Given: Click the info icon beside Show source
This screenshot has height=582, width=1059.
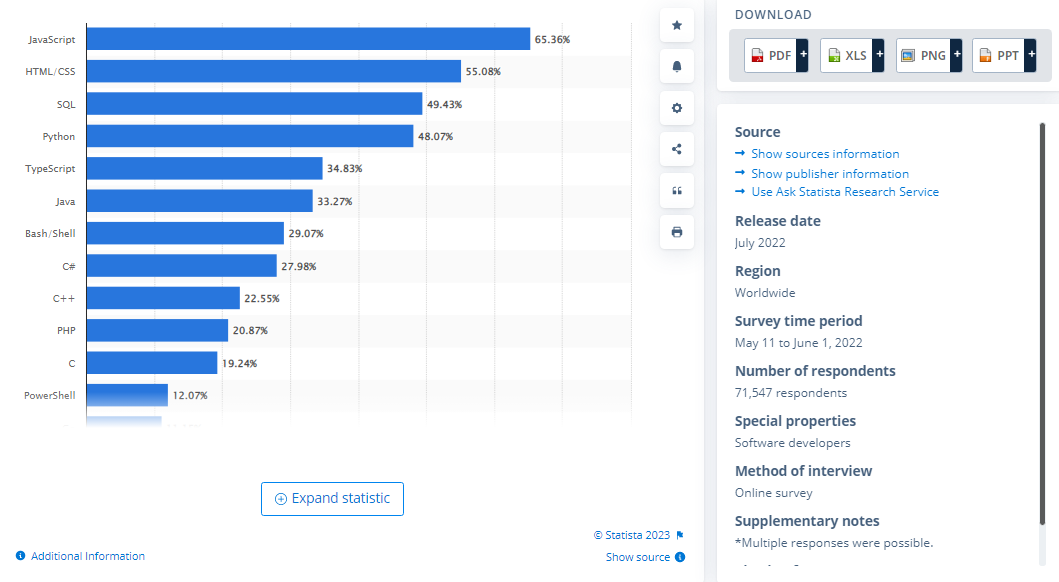Looking at the screenshot, I should (x=680, y=557).
